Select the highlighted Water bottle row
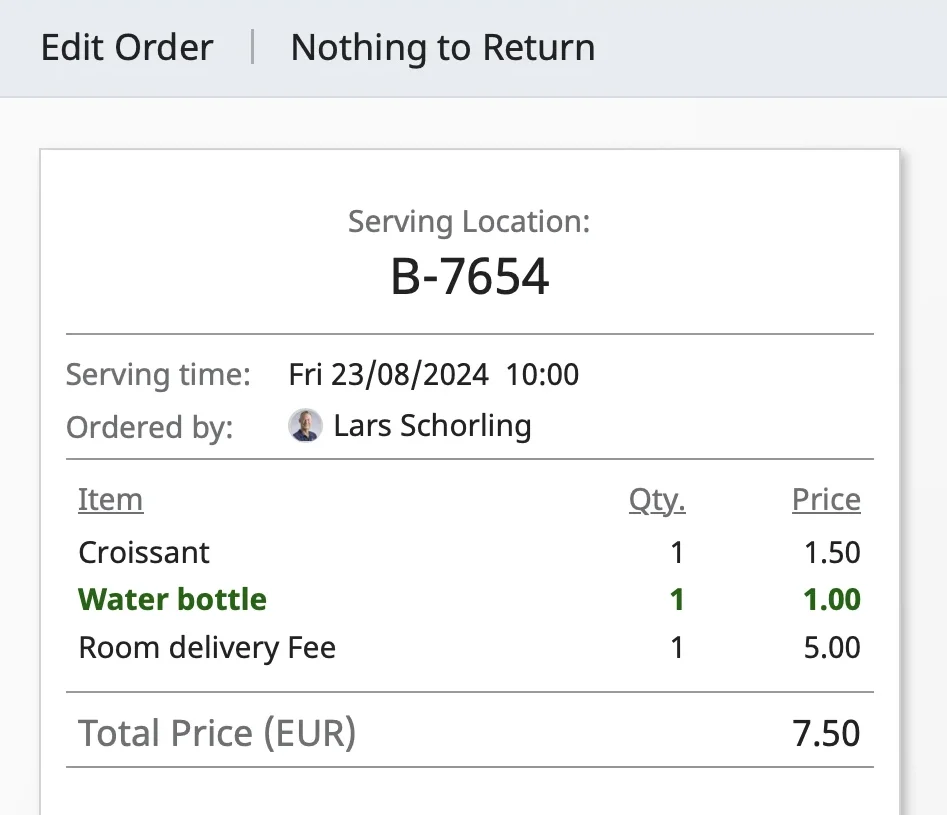The height and width of the screenshot is (815, 947). click(469, 599)
